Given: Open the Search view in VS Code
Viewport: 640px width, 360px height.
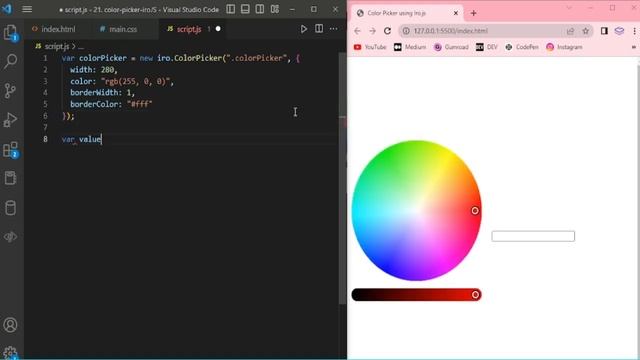Looking at the screenshot, I should (10, 62).
